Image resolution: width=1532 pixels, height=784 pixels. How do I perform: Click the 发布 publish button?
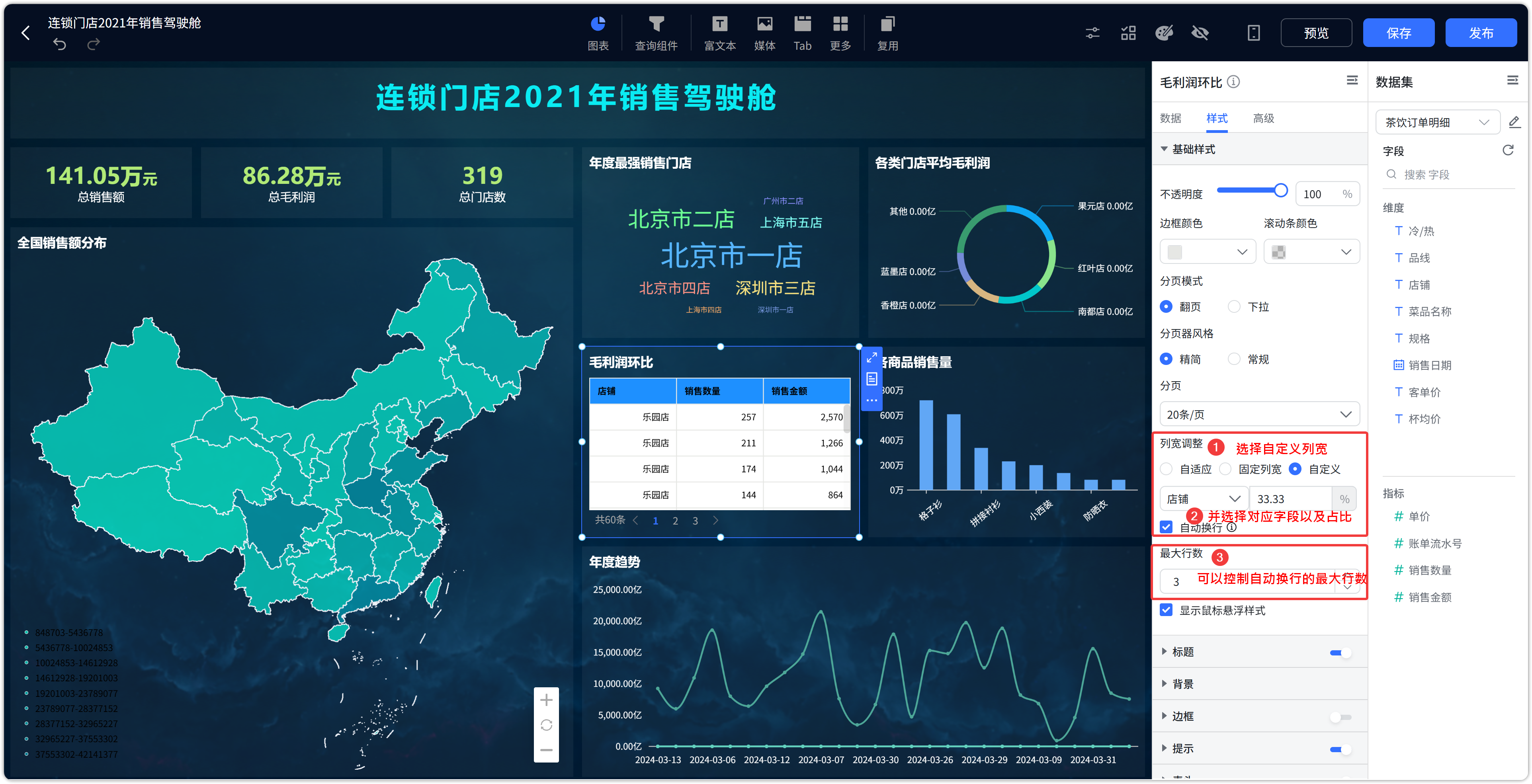click(1481, 33)
